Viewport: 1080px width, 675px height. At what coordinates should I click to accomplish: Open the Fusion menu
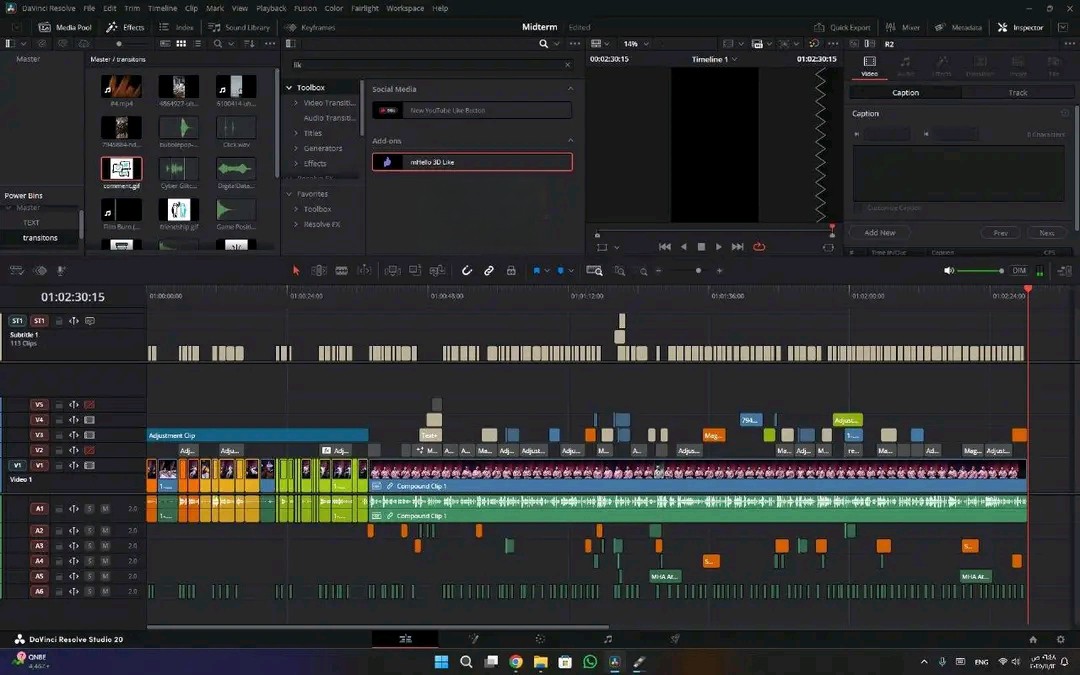tap(305, 8)
